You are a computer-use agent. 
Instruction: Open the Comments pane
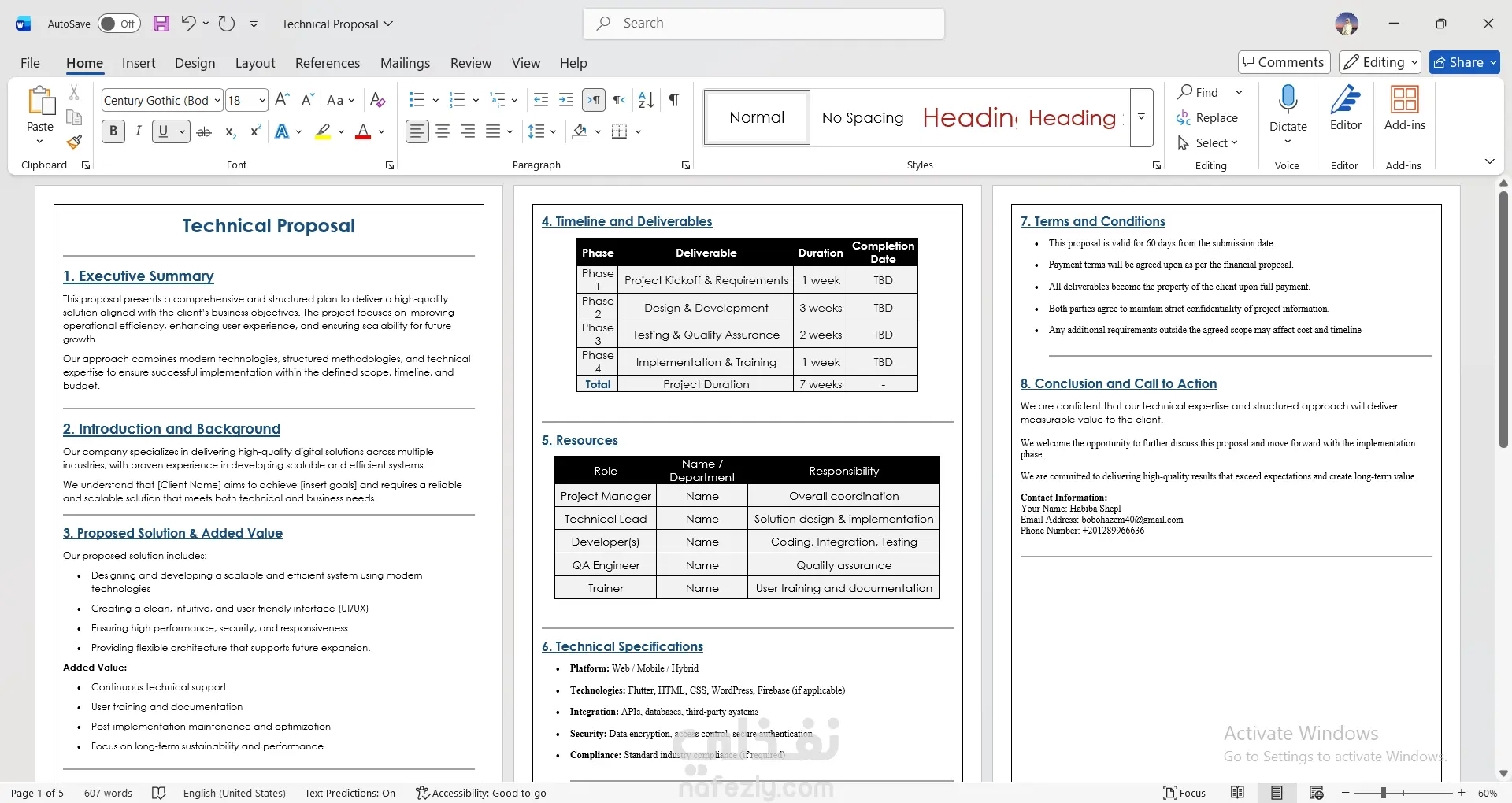point(1284,62)
